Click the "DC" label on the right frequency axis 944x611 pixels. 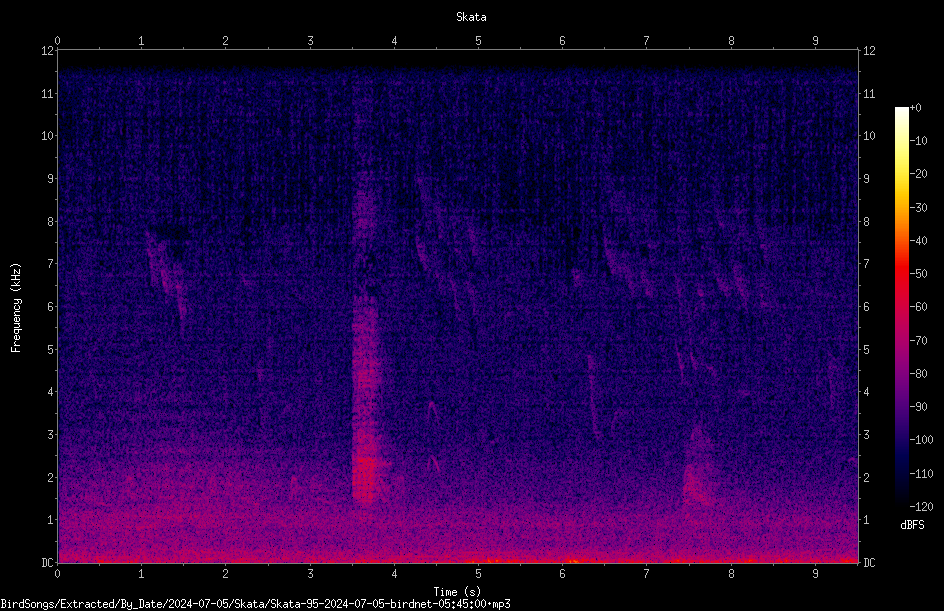[x=869, y=563]
